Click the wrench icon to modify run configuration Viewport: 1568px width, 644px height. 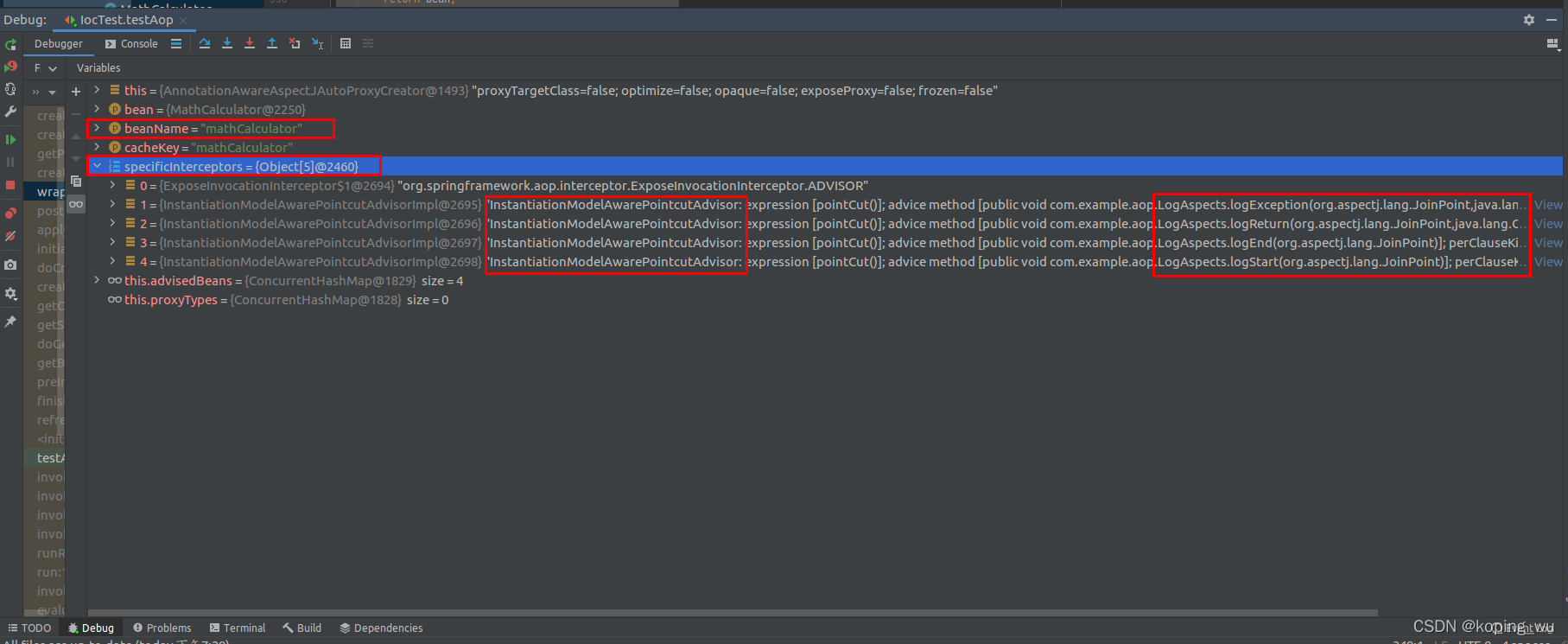[x=10, y=112]
